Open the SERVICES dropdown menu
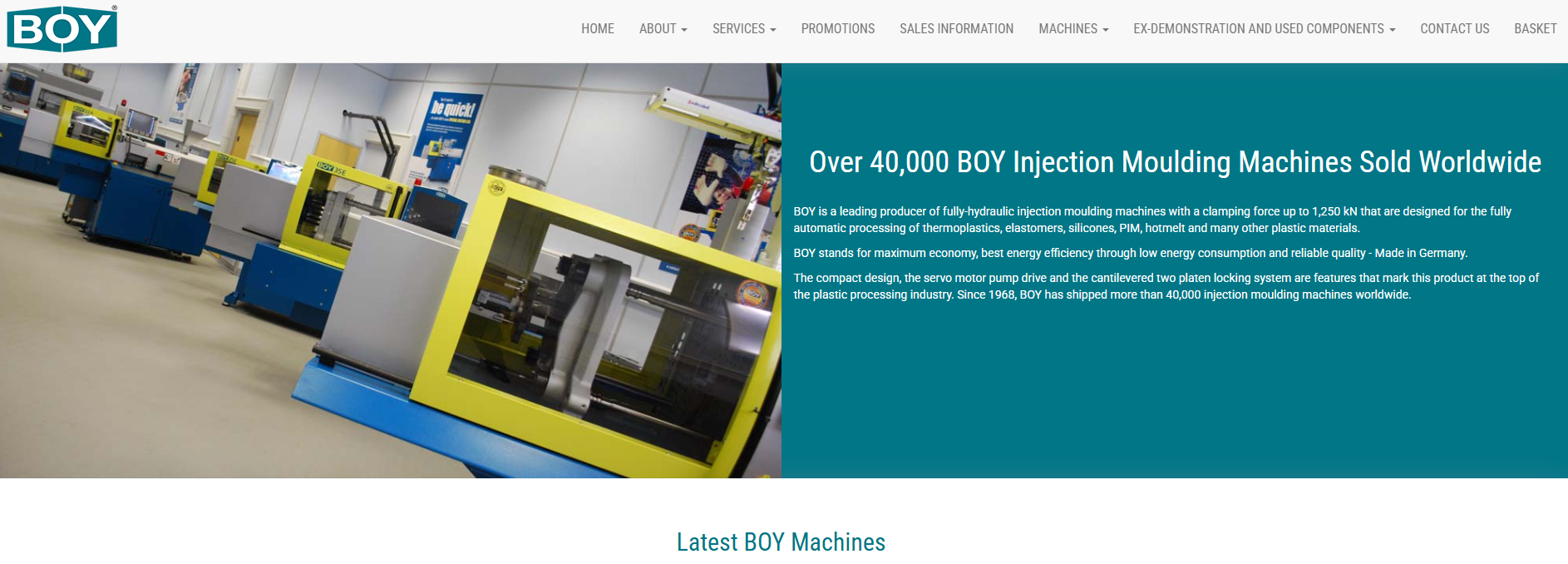This screenshot has height=564, width=1568. point(744,29)
